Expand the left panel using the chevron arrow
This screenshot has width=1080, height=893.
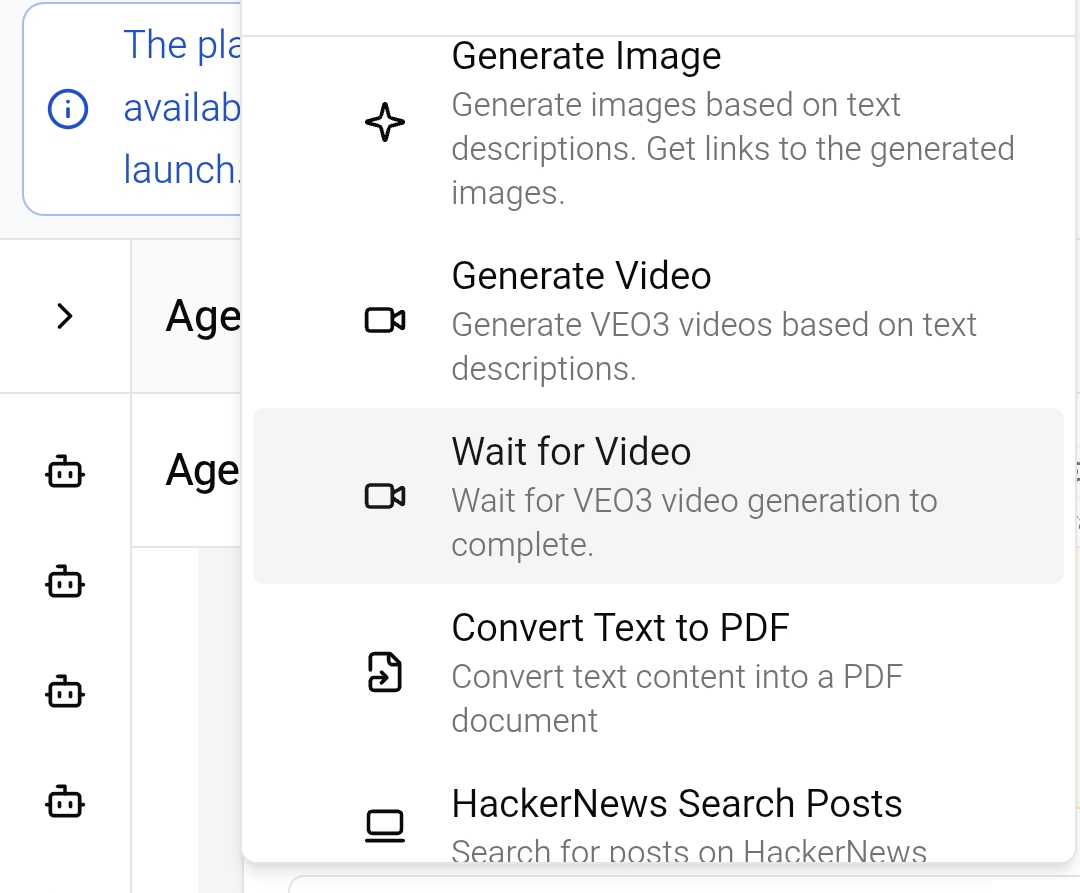click(x=64, y=316)
